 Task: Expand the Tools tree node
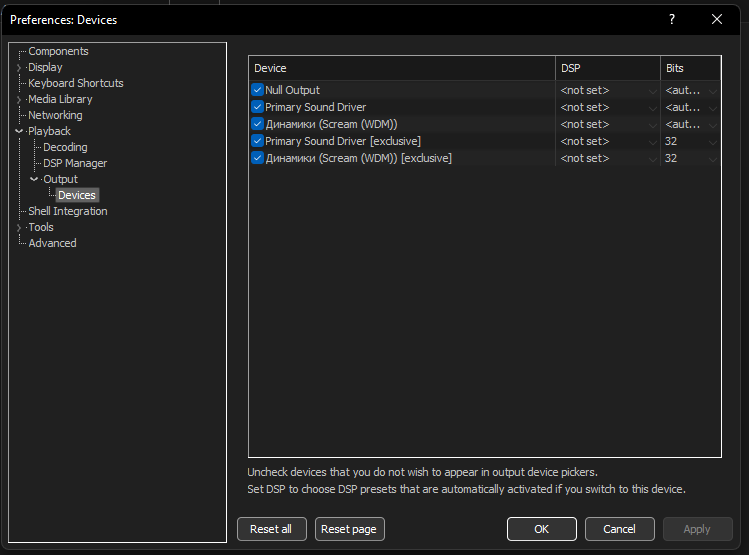[19, 228]
